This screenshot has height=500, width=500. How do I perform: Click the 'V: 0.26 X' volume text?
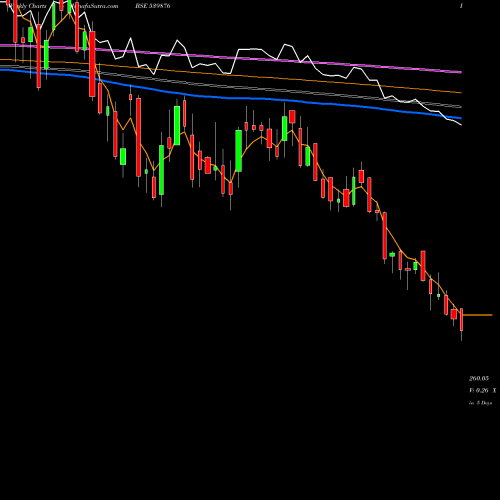click(483, 390)
